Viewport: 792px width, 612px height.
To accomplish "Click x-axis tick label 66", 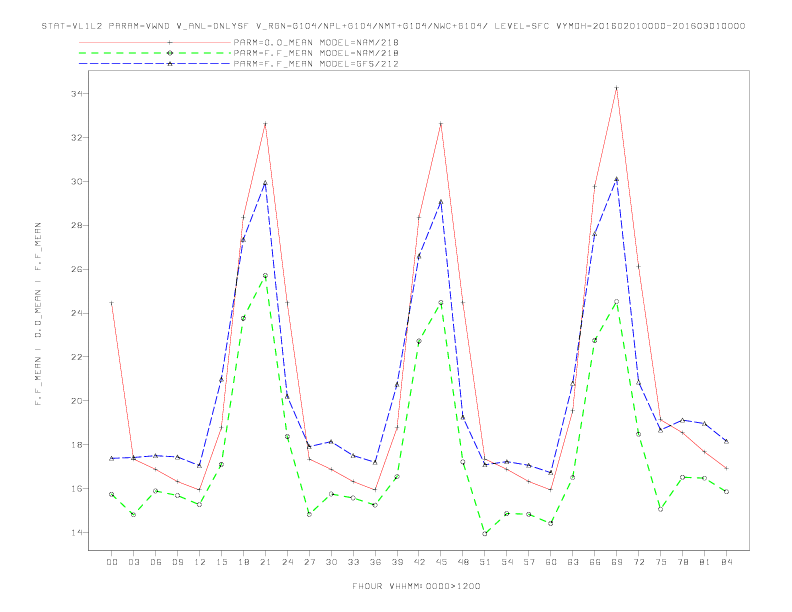I will [x=595, y=562].
